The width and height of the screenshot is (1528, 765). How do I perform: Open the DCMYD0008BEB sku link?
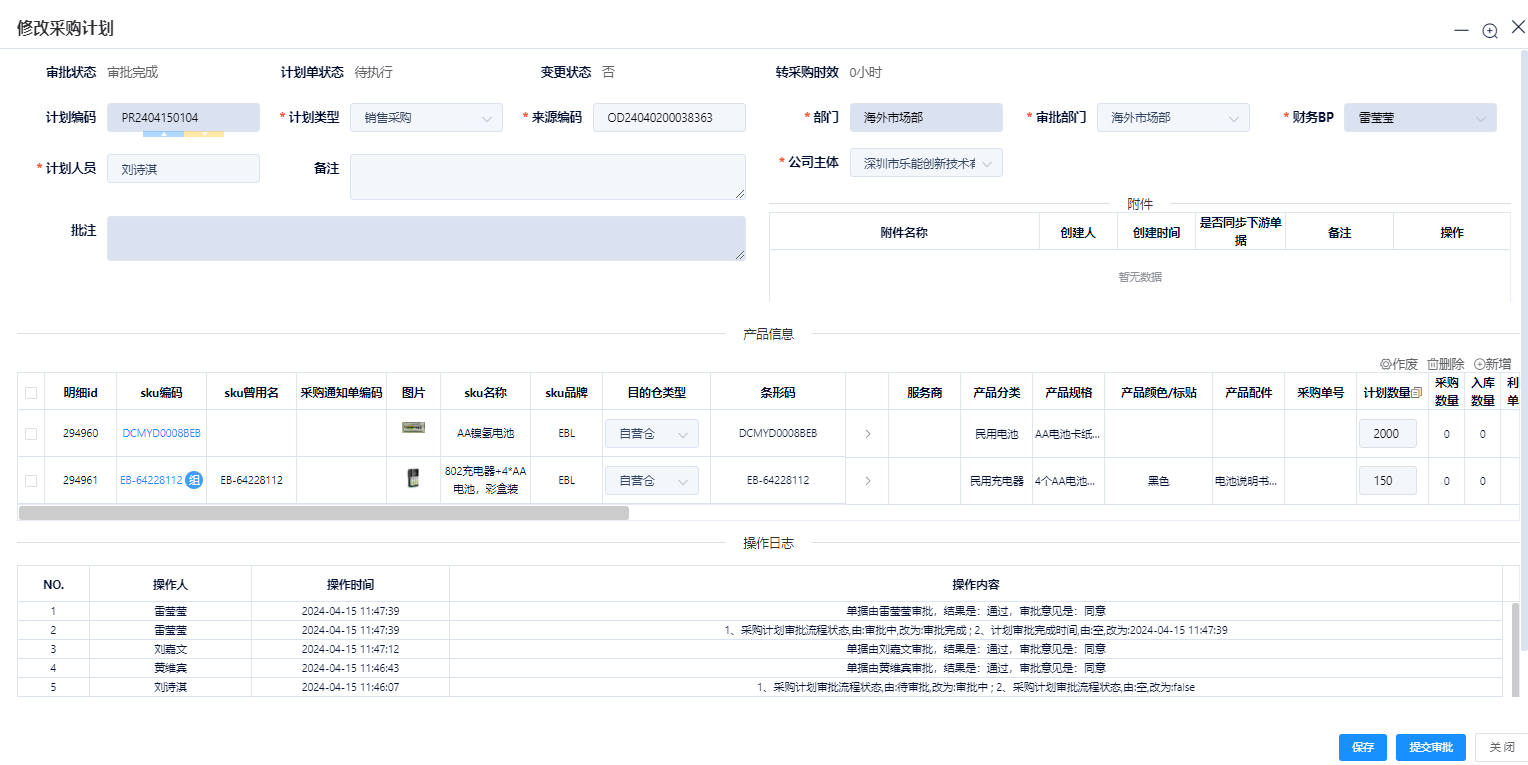160,433
